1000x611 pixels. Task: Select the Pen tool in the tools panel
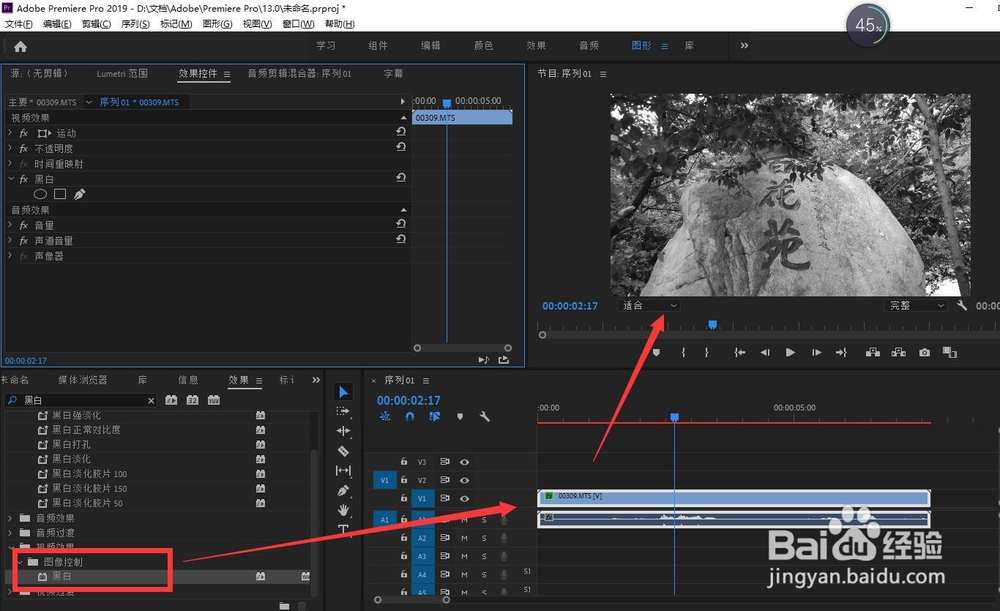click(x=343, y=490)
